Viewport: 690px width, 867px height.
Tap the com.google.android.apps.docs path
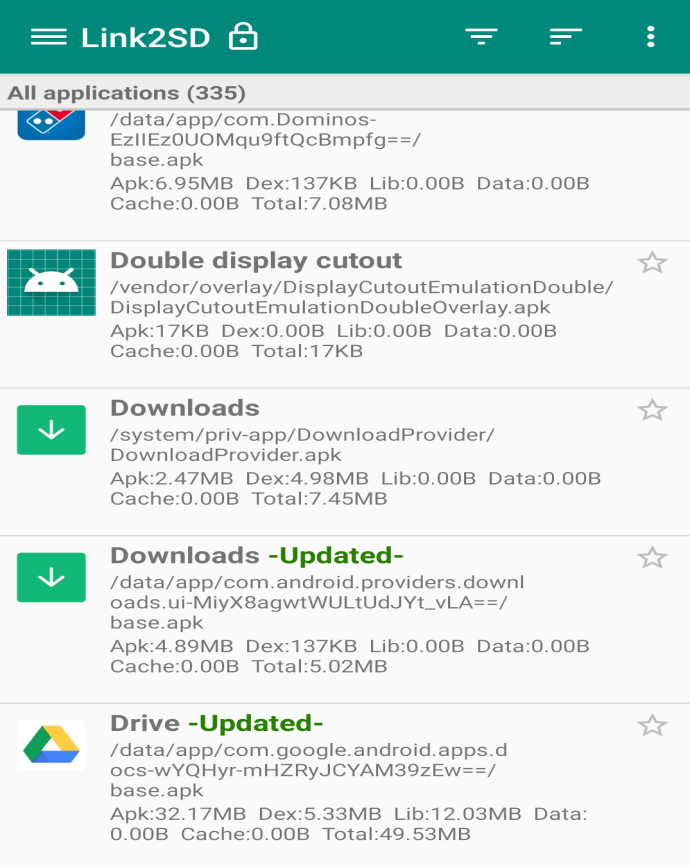(309, 770)
